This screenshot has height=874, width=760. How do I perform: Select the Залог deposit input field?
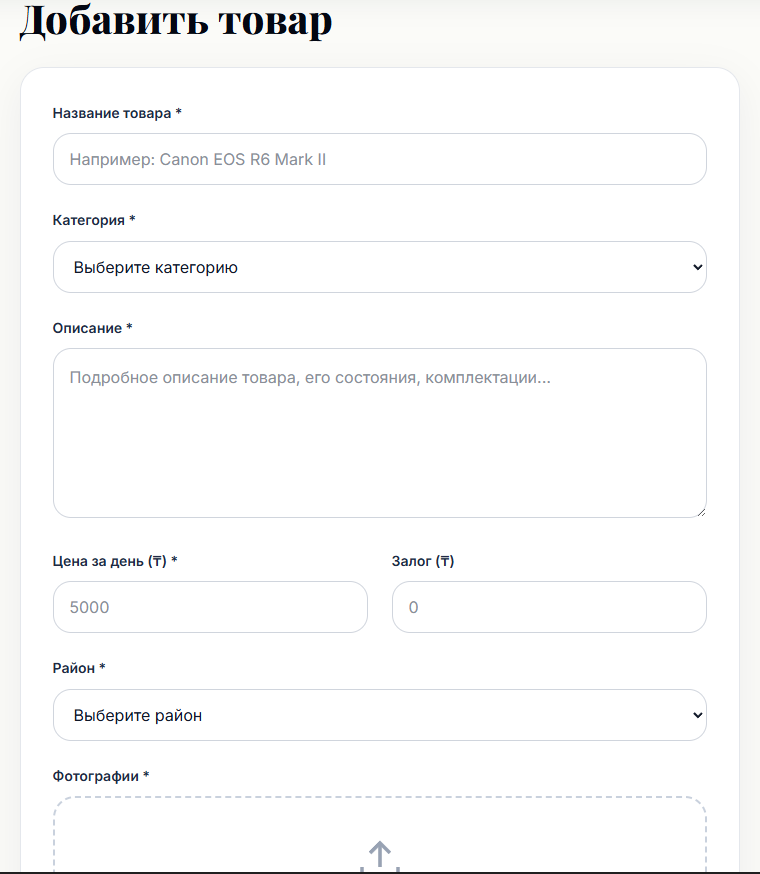point(549,607)
